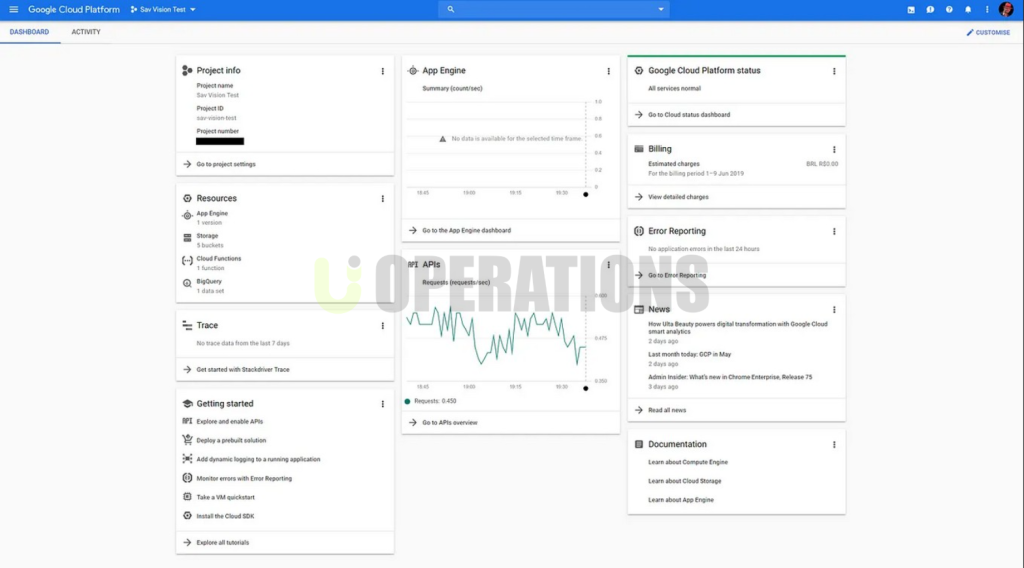Read Last month today: GCP in May
The image size is (1024, 568).
pos(689,355)
